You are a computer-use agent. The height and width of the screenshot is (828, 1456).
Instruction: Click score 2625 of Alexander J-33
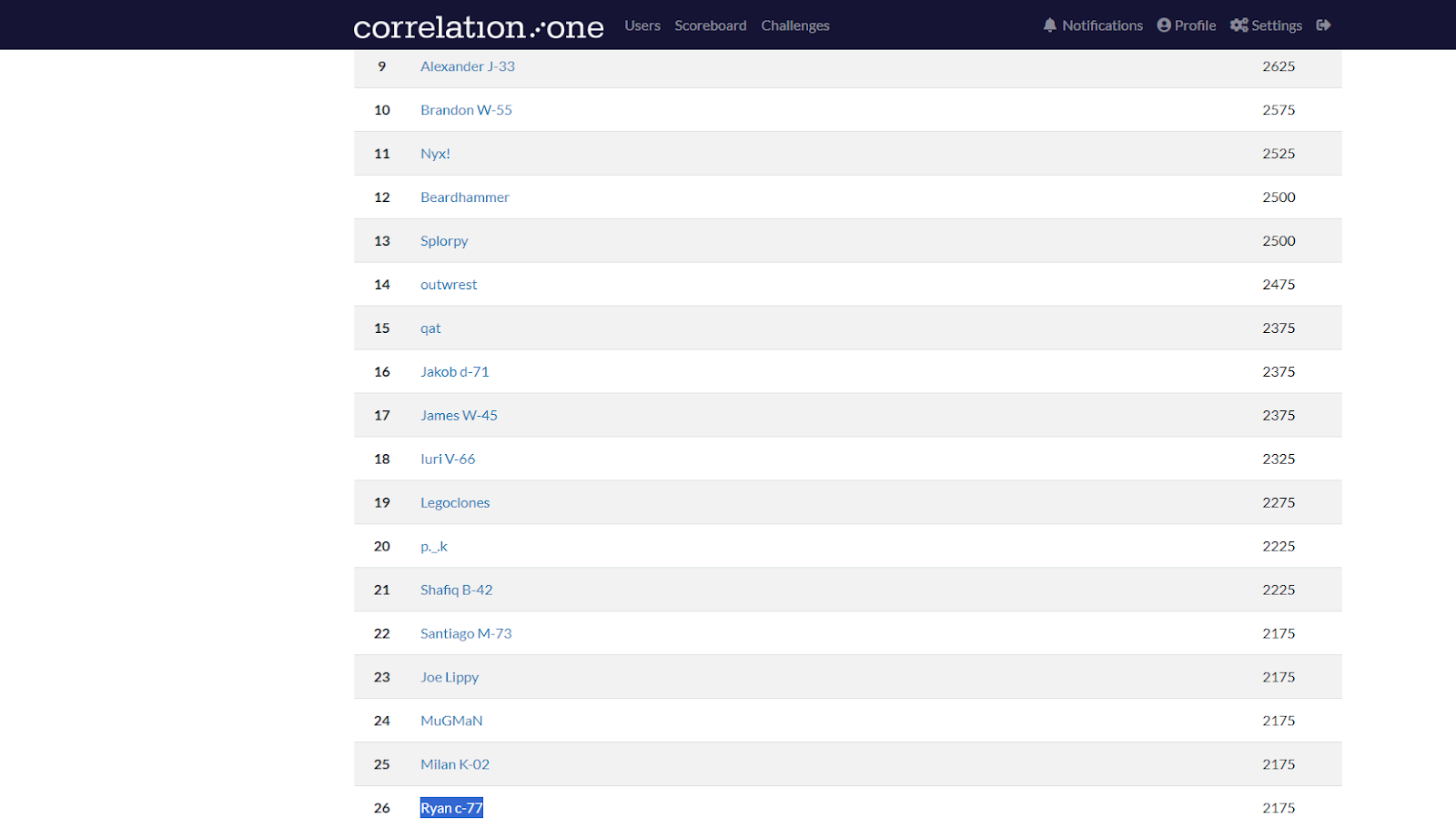1279,66
